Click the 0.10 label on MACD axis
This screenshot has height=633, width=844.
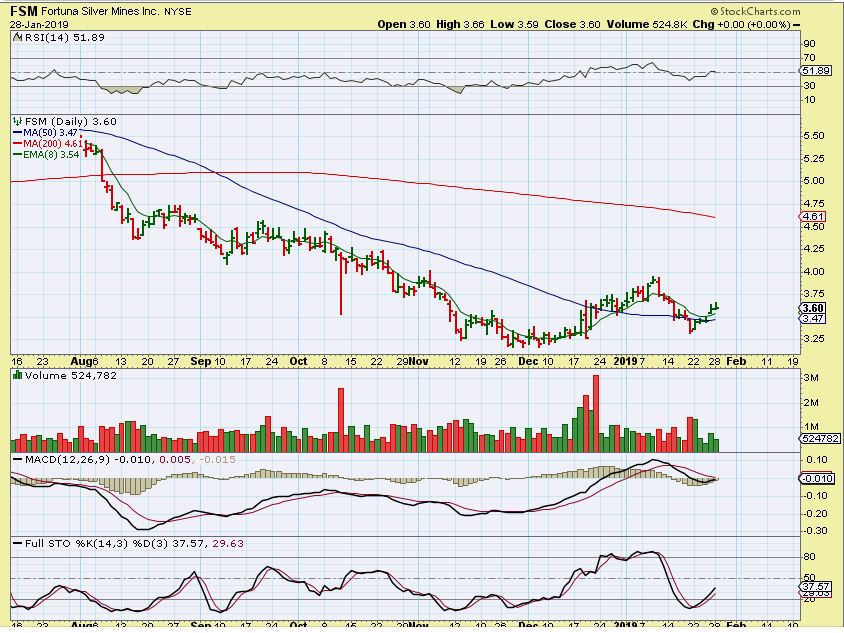817,459
